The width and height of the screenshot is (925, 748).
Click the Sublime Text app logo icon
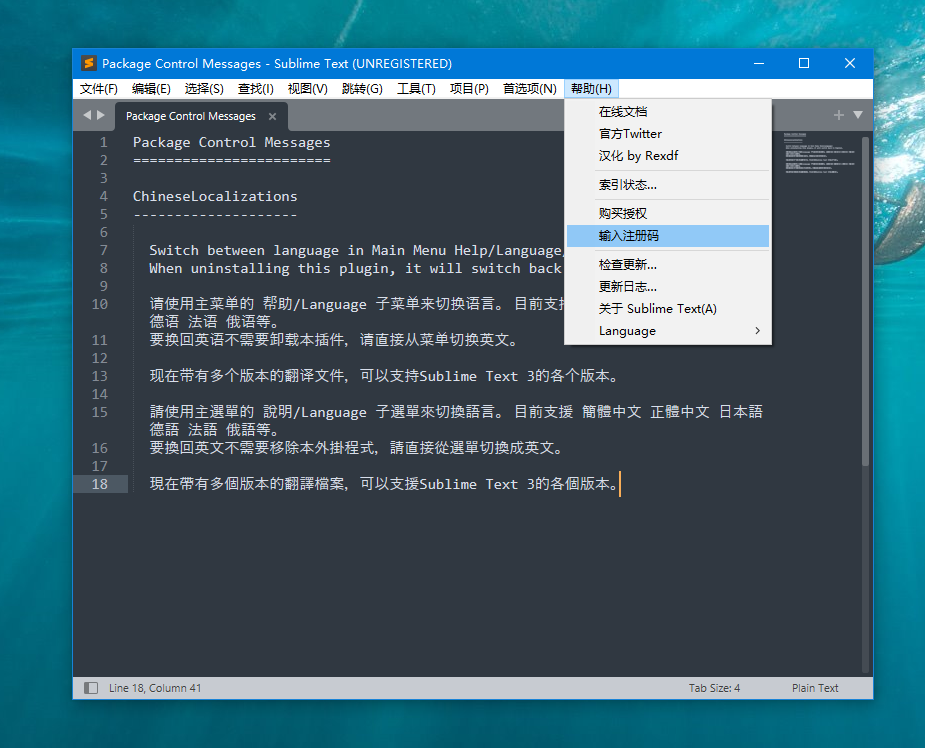(88, 63)
